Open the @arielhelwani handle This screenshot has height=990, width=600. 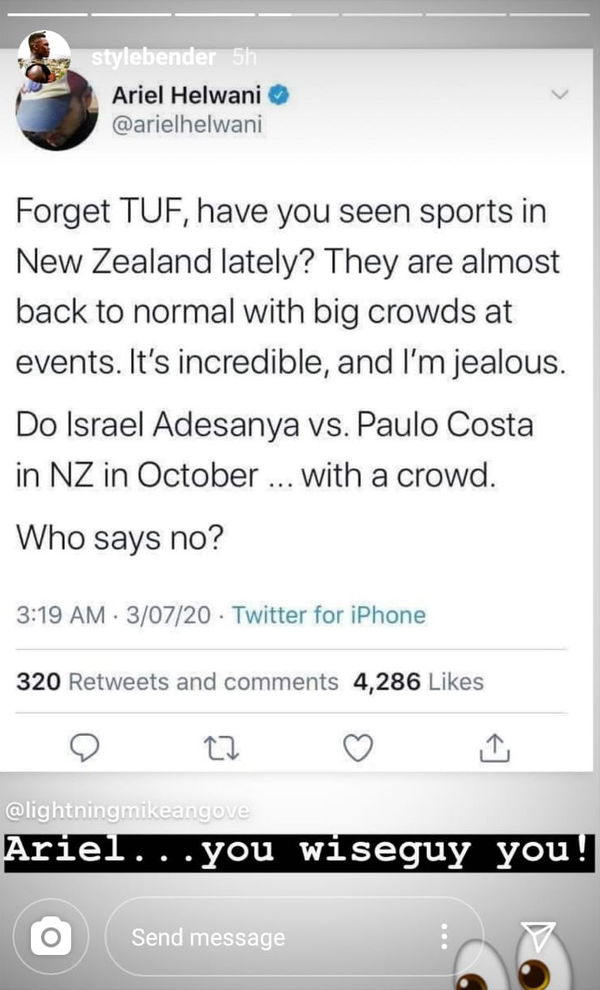[188, 127]
